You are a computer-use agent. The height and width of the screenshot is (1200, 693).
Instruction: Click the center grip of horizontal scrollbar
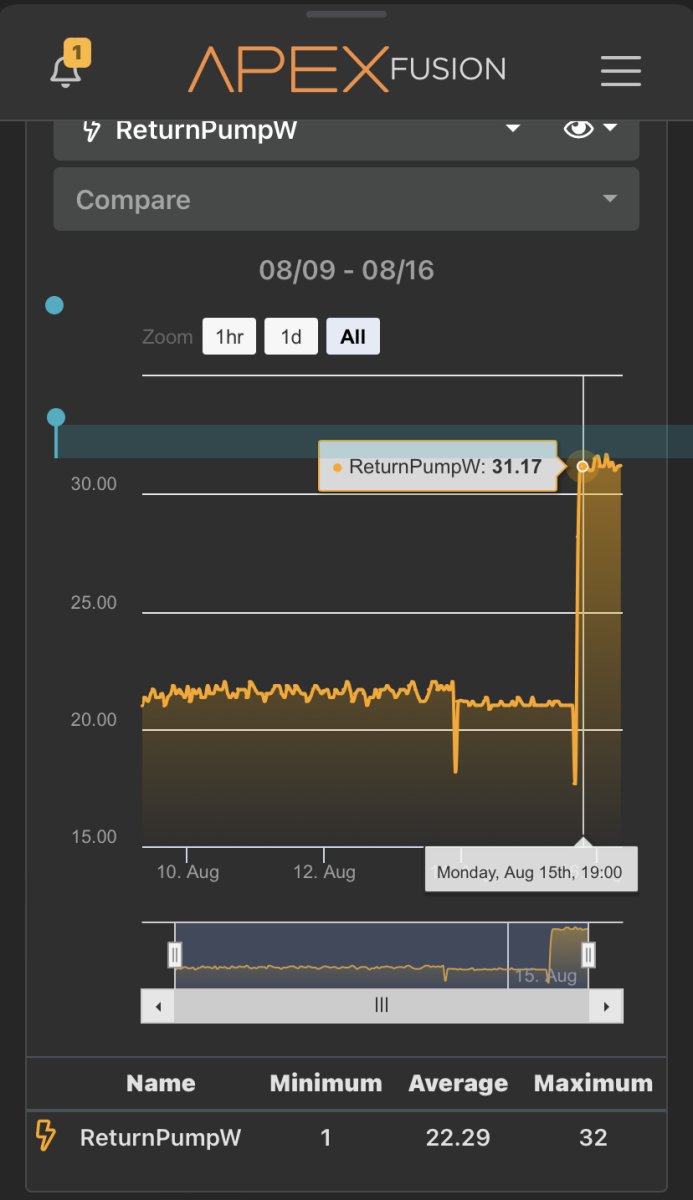[381, 1006]
